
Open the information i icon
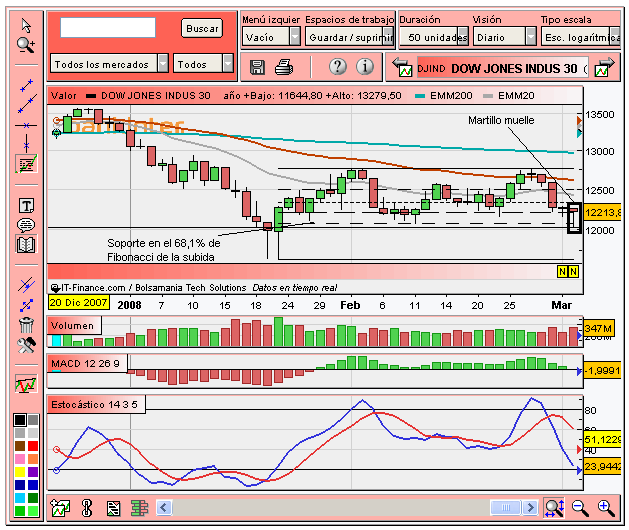pyautogui.click(x=365, y=66)
